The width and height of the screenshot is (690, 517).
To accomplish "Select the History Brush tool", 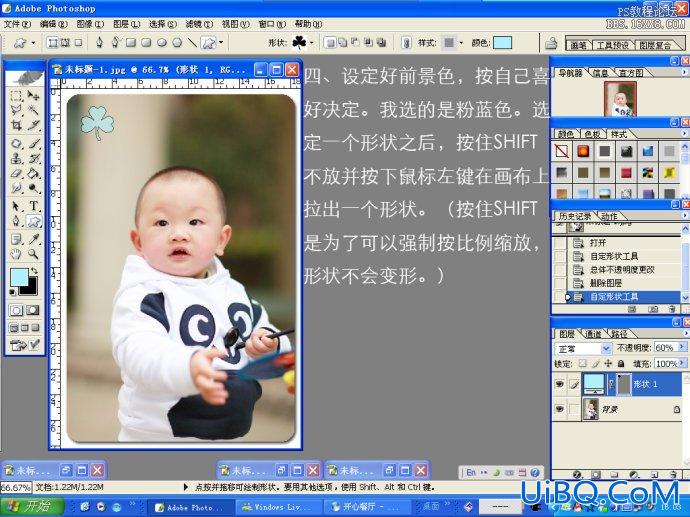I will point(33,158).
